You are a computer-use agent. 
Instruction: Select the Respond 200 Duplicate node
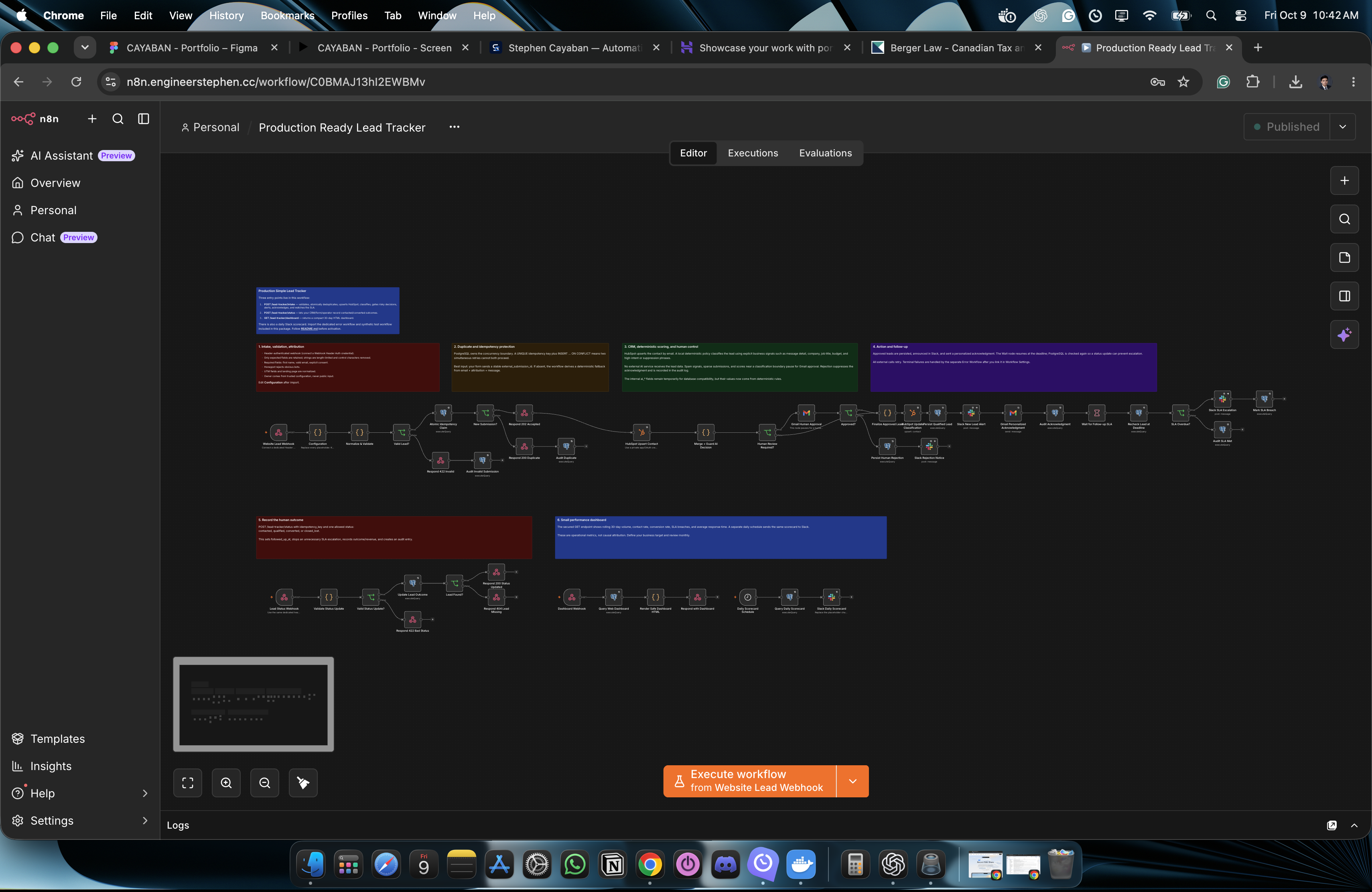[524, 446]
